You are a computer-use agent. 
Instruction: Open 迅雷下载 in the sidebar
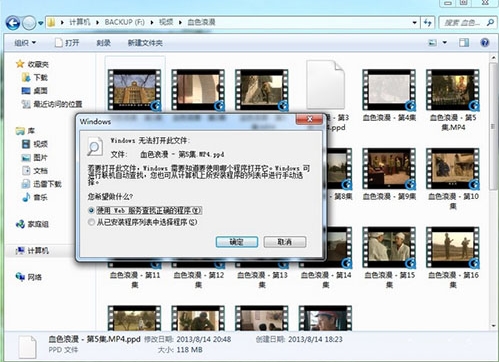41,184
